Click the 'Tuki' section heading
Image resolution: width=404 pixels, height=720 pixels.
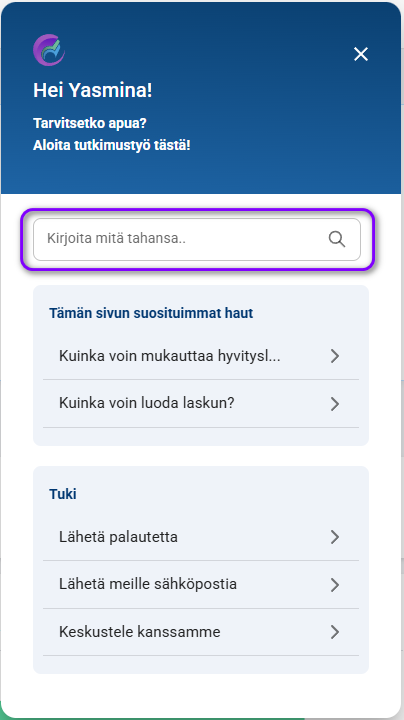(x=63, y=494)
